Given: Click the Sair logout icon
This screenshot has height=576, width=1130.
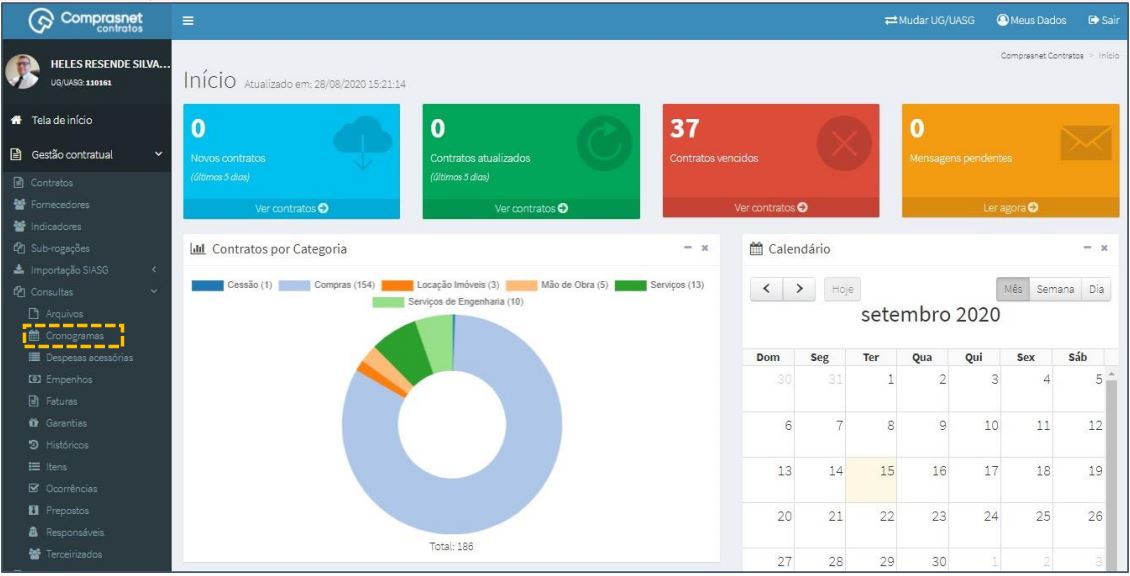Looking at the screenshot, I should (1093, 20).
